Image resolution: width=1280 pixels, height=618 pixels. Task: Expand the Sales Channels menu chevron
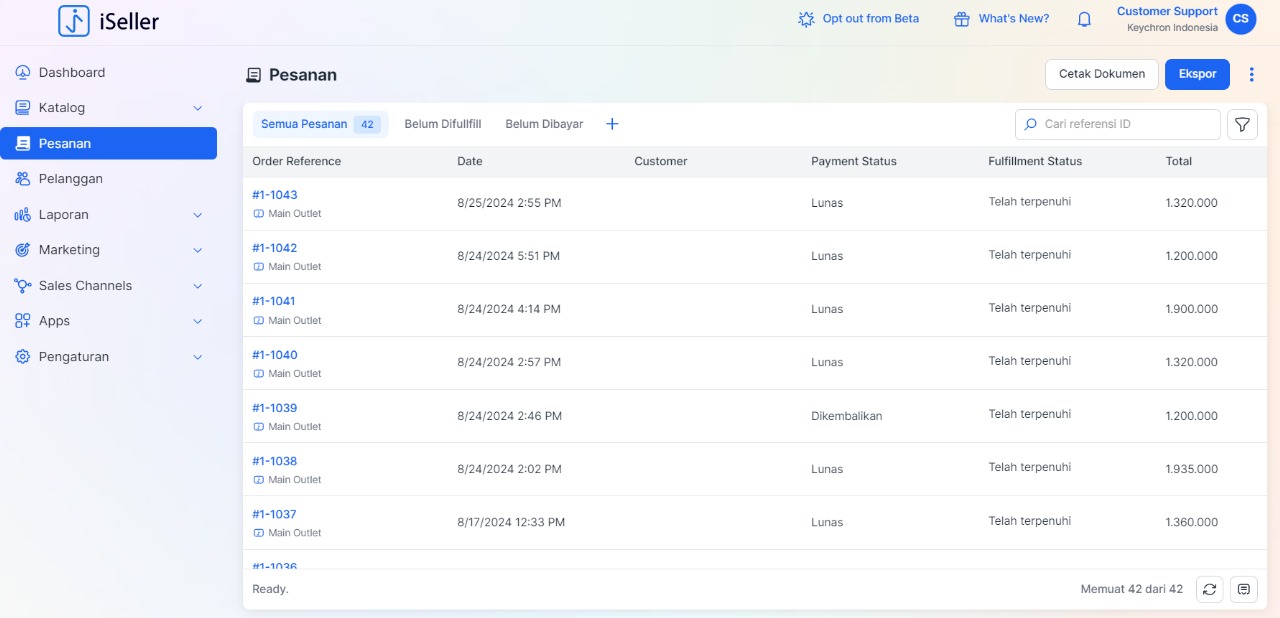pyautogui.click(x=197, y=286)
